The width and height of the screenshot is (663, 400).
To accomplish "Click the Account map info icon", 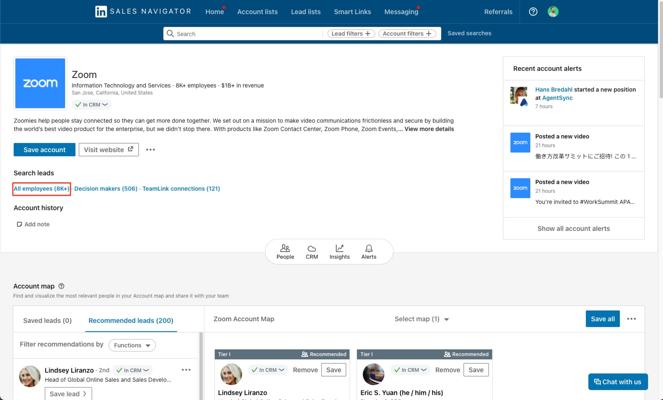I will click(61, 286).
